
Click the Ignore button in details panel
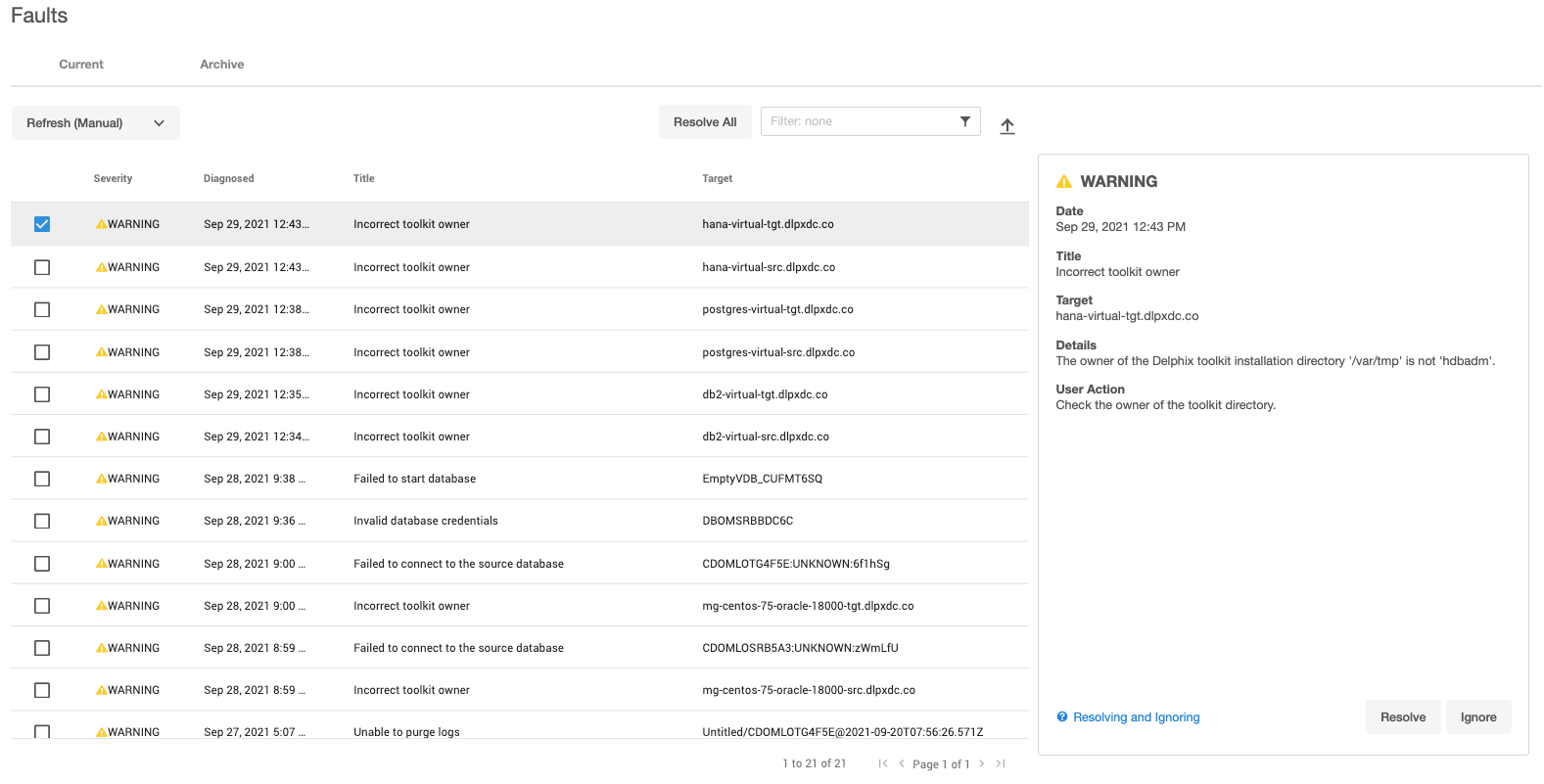(x=1477, y=717)
